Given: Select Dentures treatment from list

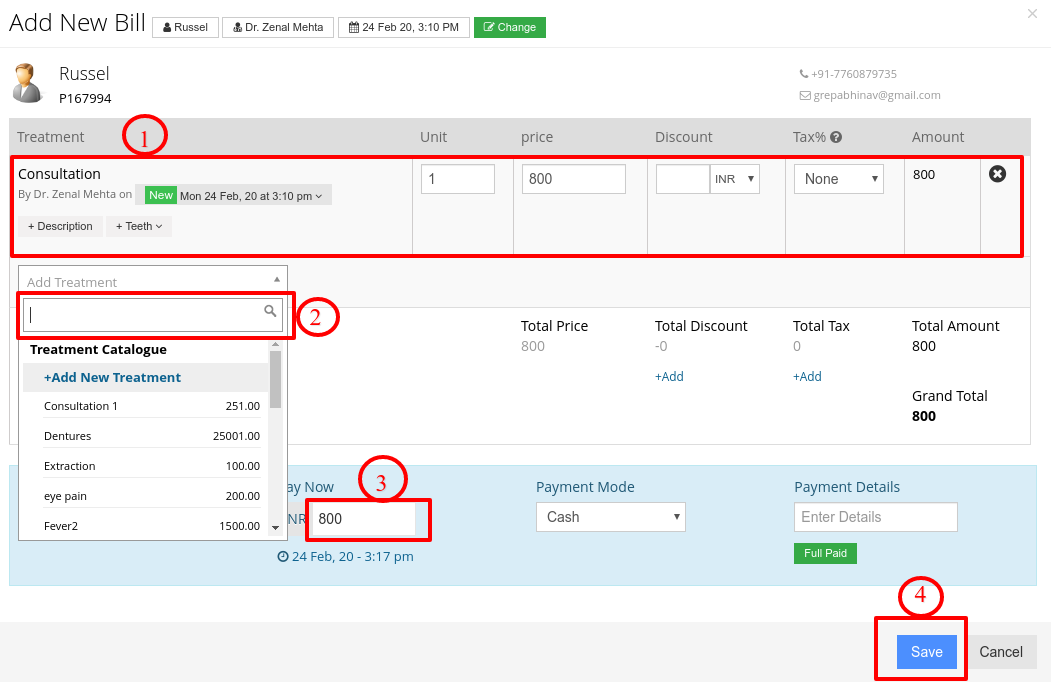Looking at the screenshot, I should coord(151,436).
